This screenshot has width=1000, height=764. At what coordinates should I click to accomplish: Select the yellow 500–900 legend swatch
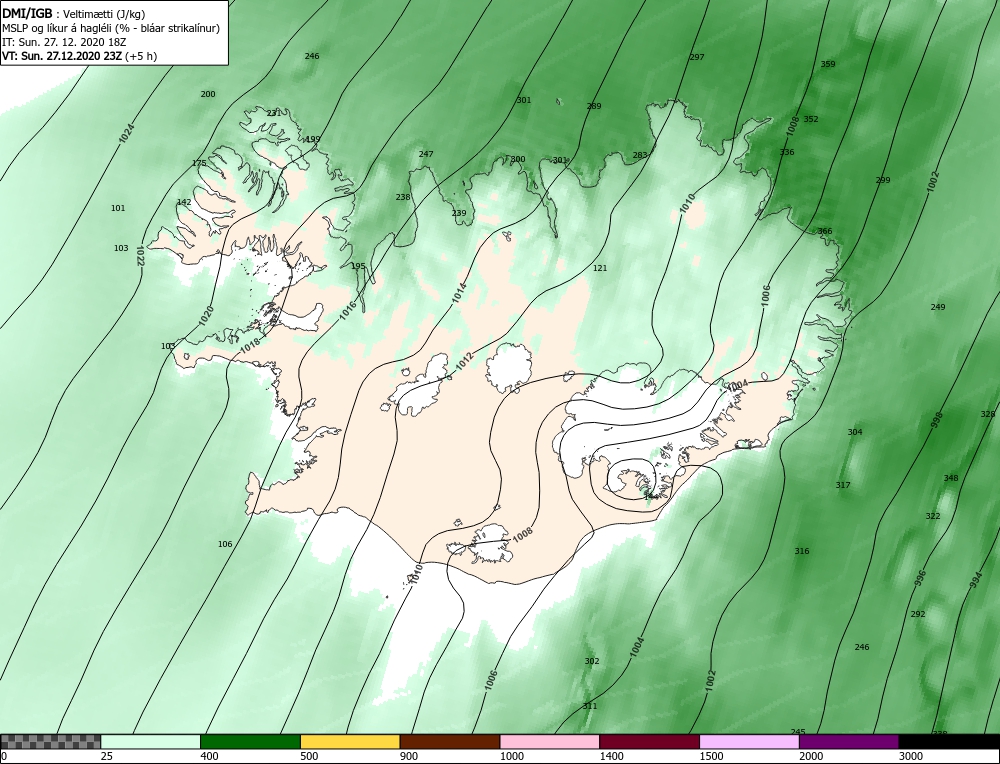coord(350,741)
